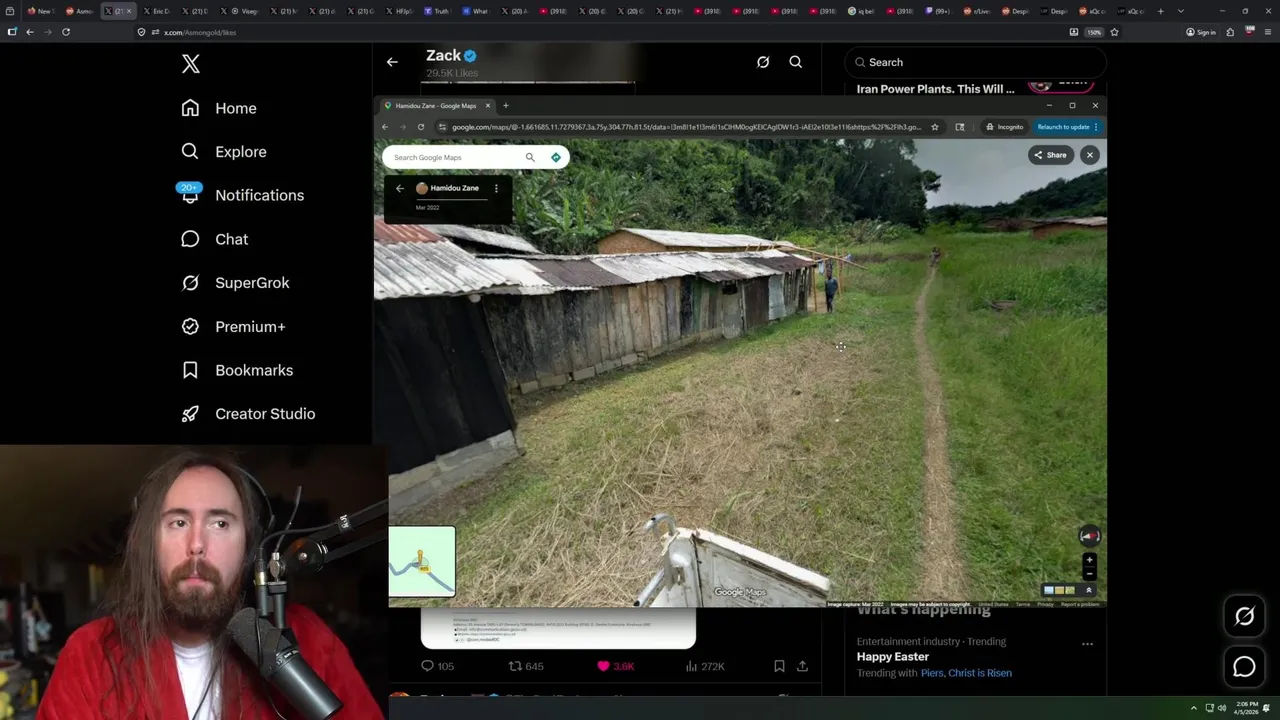Viewport: 1280px width, 720px height.
Task: Click floating Grok button at right
Action: click(x=1244, y=617)
